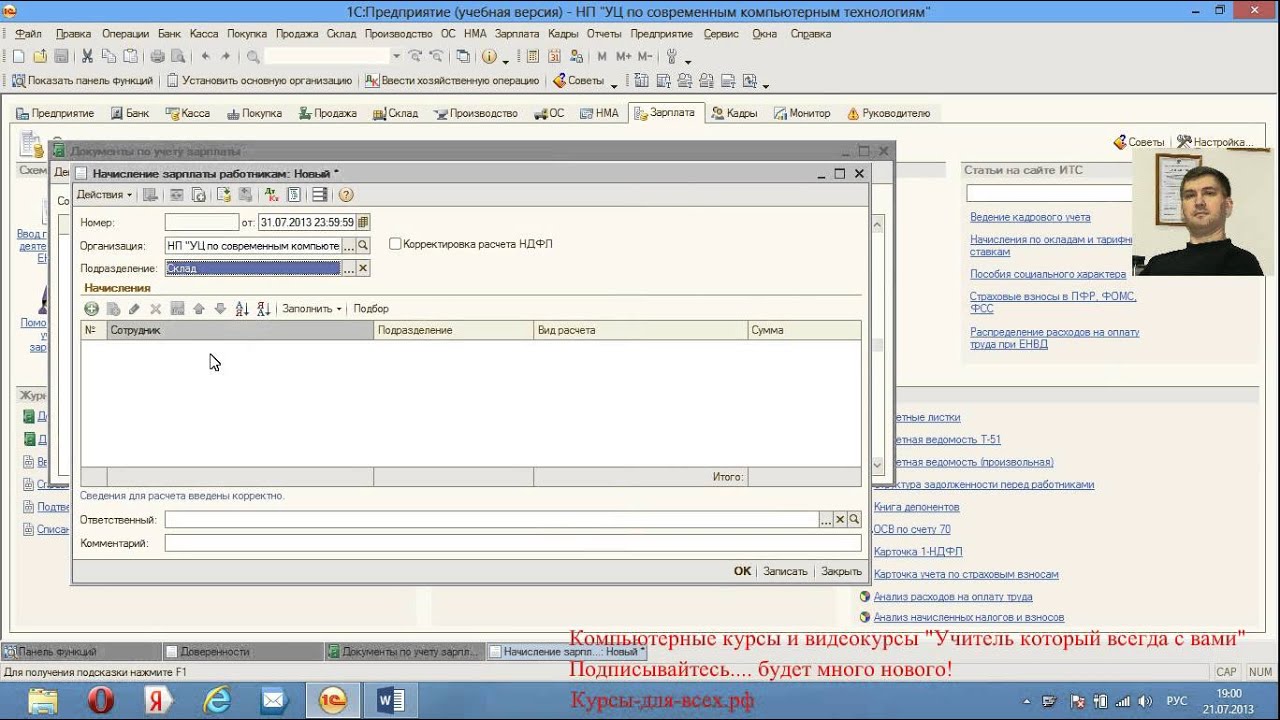Viewport: 1280px width, 720px height.
Task: Open the Calendar icon in main toolbar
Action: pos(554,56)
